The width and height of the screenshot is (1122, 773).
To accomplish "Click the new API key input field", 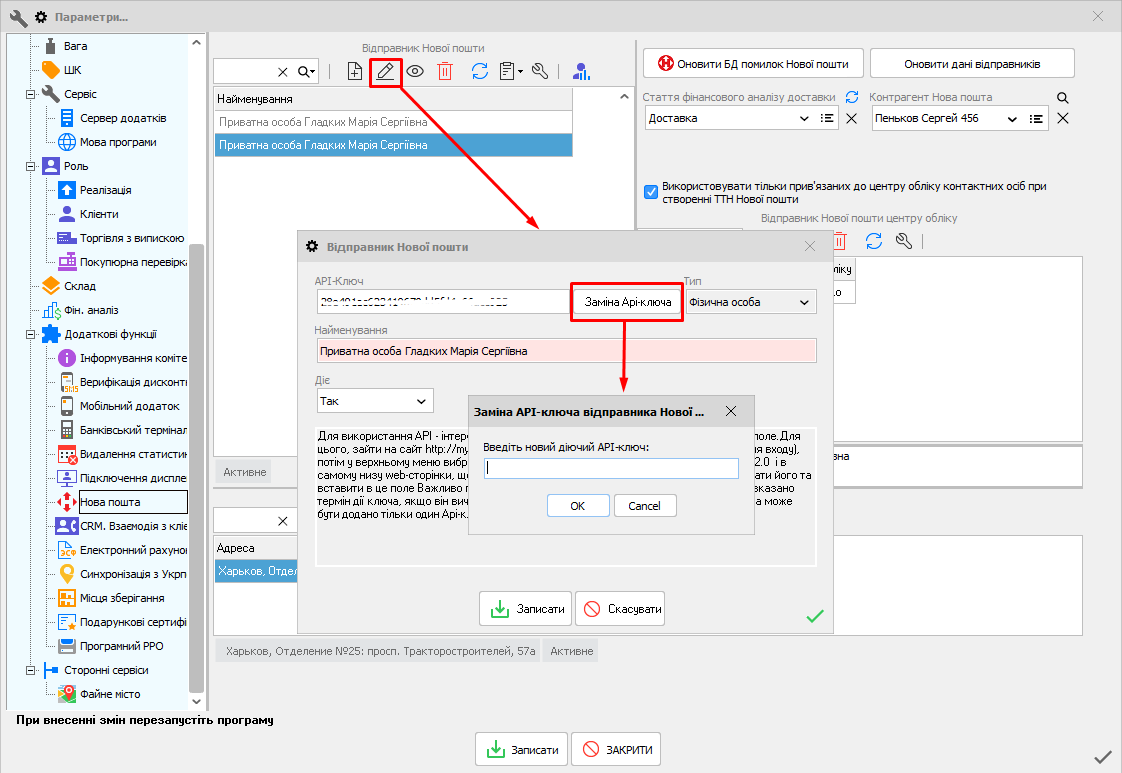I will click(611, 469).
